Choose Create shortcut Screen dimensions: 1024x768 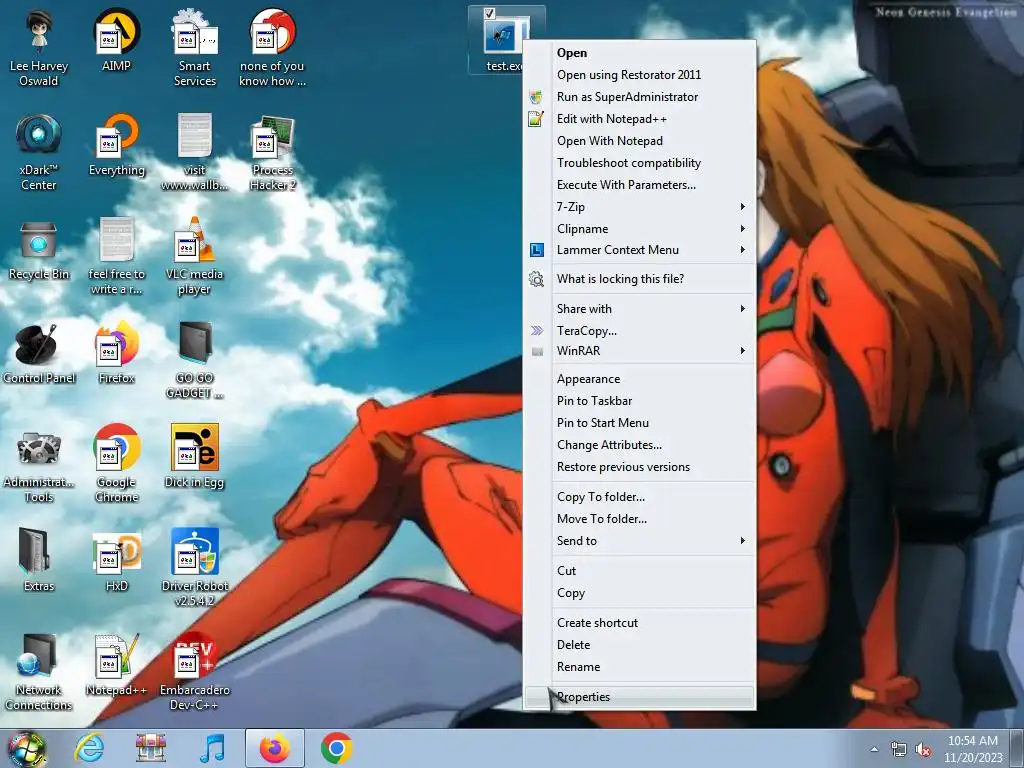click(x=640, y=623)
